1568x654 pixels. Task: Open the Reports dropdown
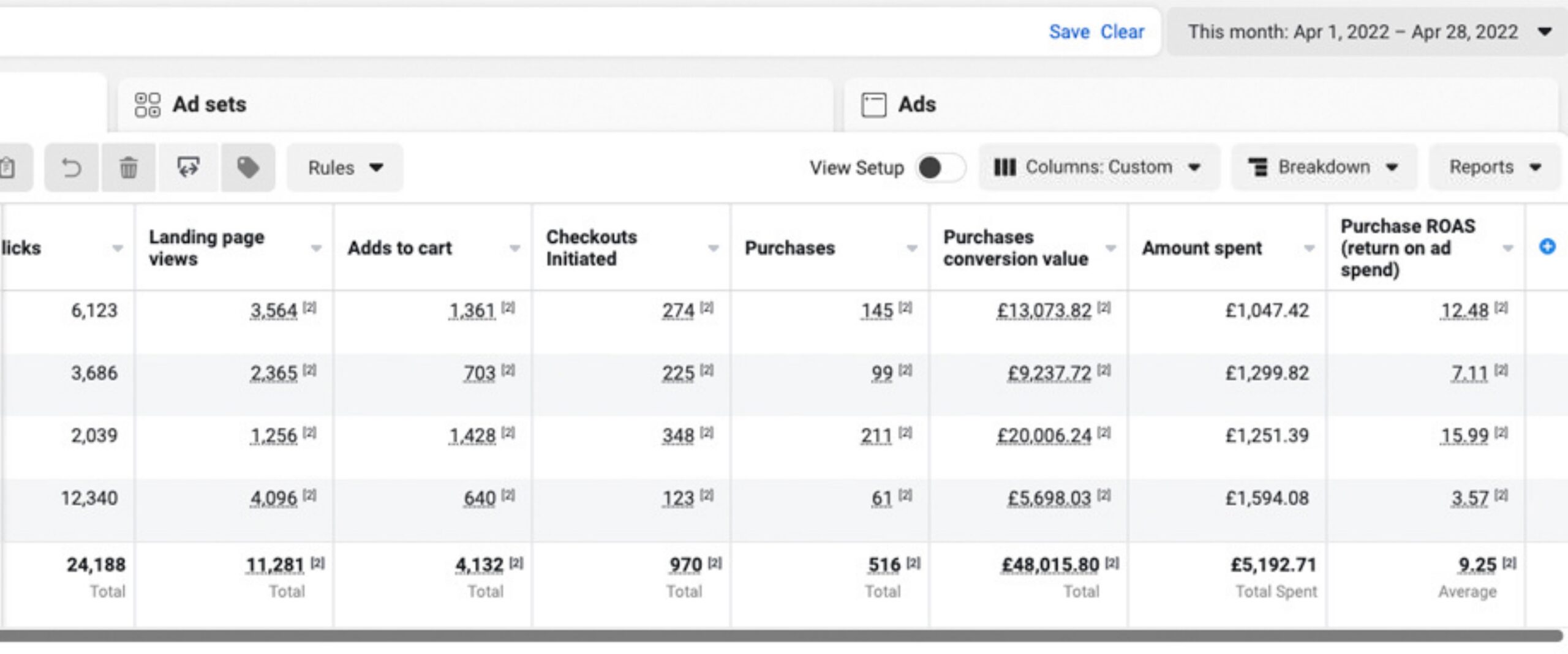pyautogui.click(x=1494, y=167)
